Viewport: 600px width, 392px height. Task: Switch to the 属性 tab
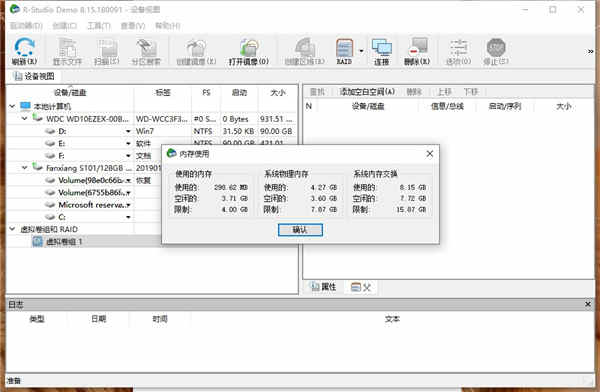(323, 287)
